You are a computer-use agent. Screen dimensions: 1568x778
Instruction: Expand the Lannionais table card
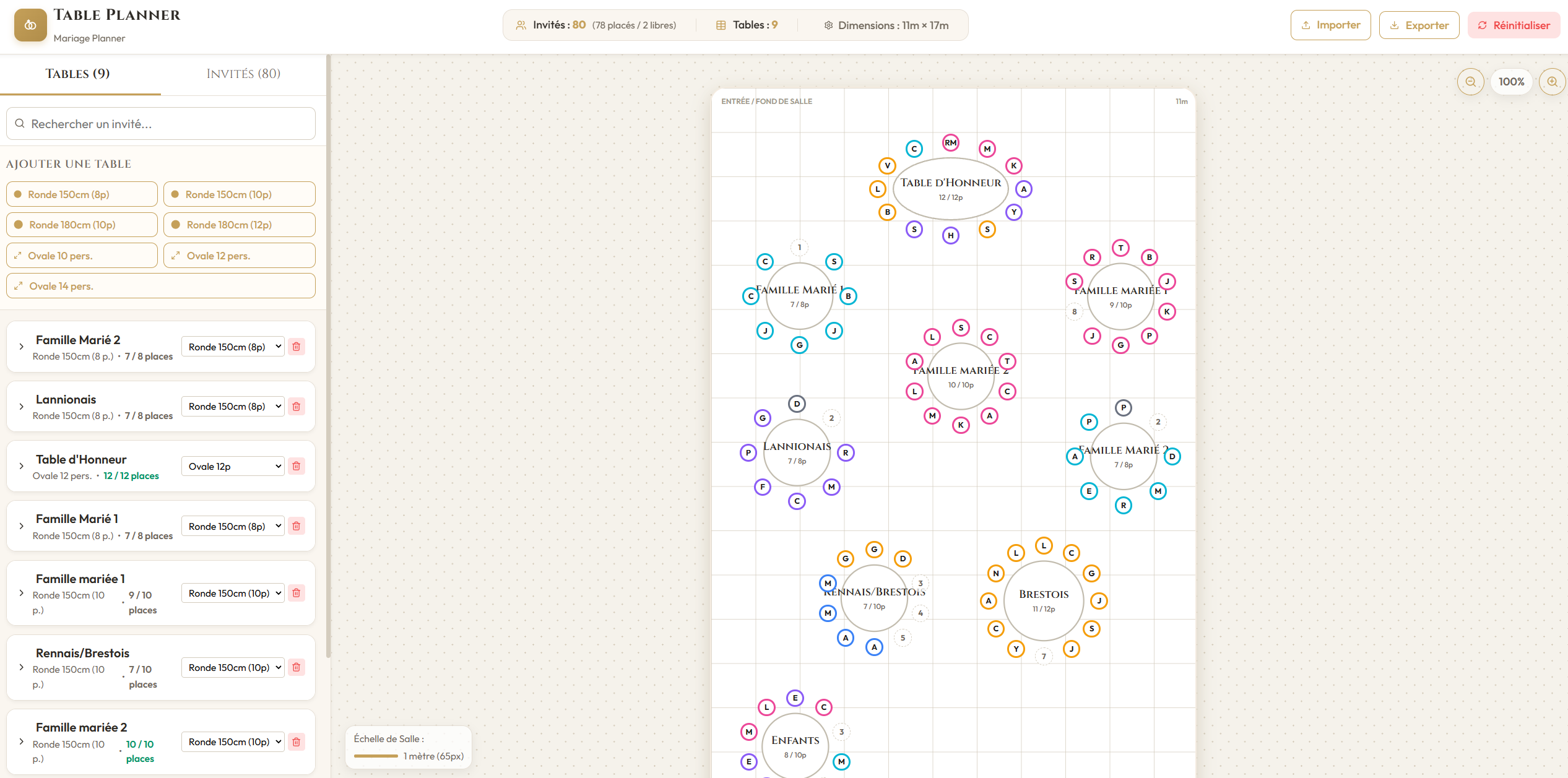click(22, 407)
